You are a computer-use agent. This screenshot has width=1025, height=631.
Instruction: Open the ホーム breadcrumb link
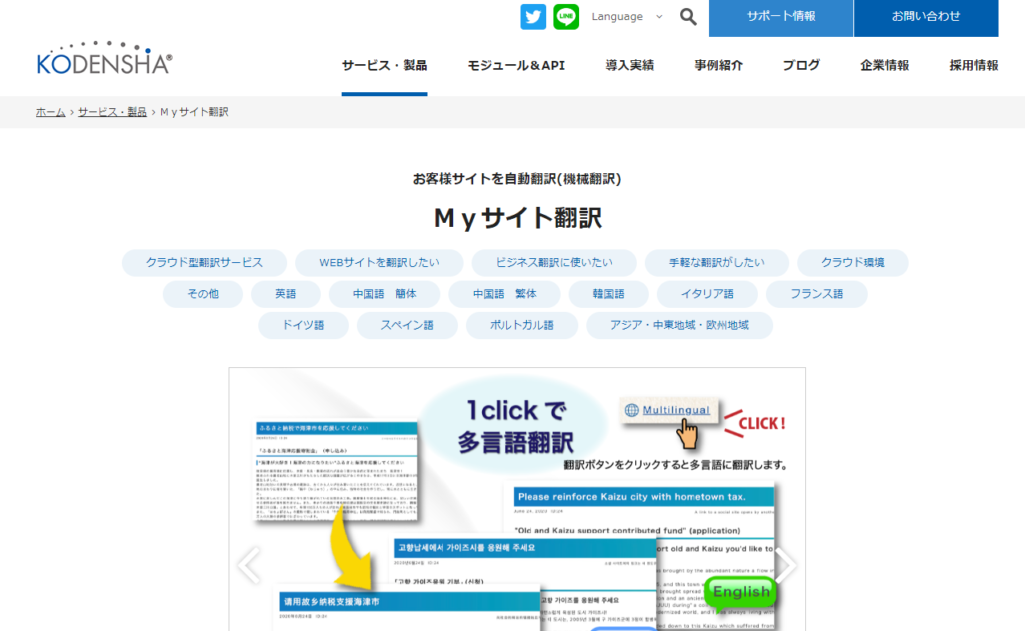50,111
